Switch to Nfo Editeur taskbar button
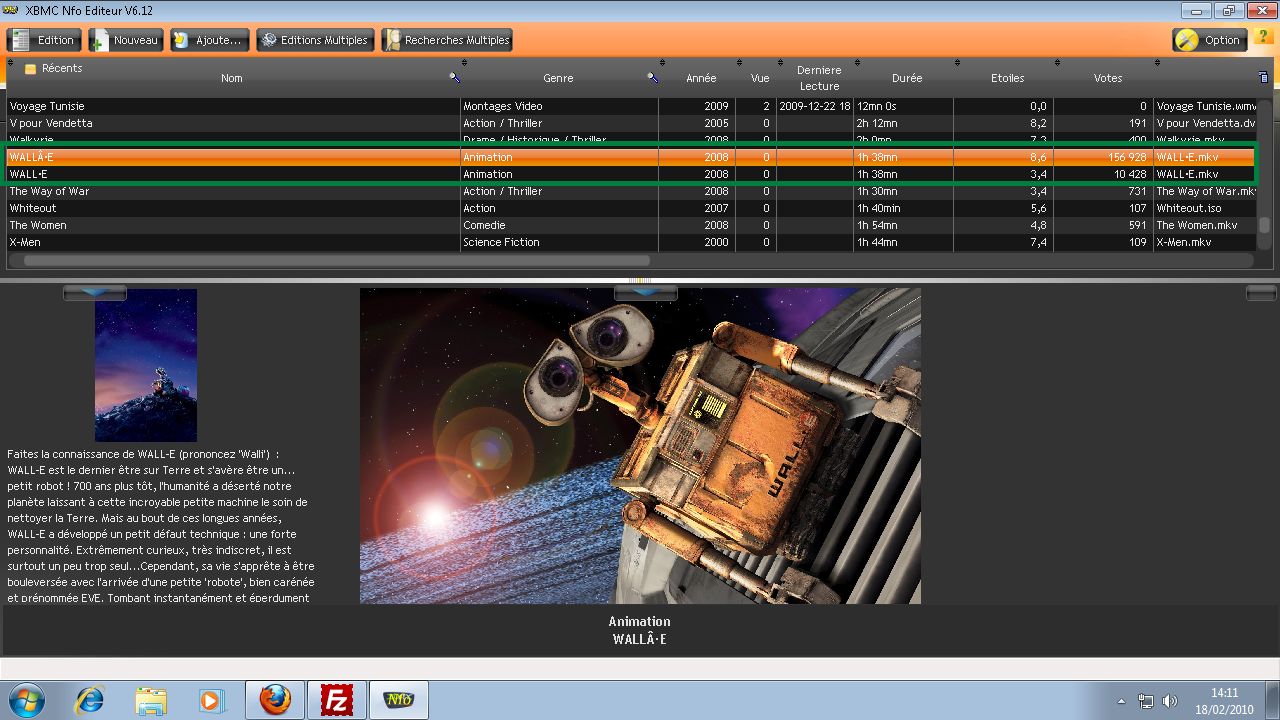 [x=399, y=700]
